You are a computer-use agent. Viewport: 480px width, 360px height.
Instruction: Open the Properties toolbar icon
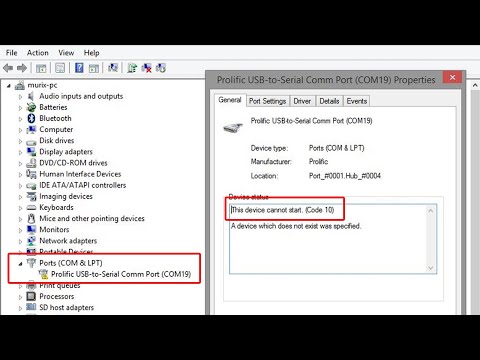(x=60, y=68)
